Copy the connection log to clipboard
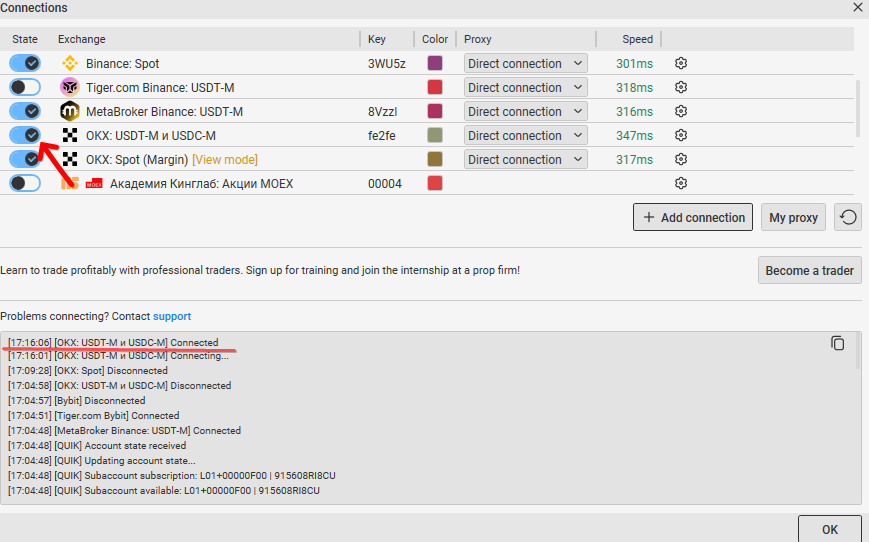Screen dimensions: 869x542 tap(838, 343)
